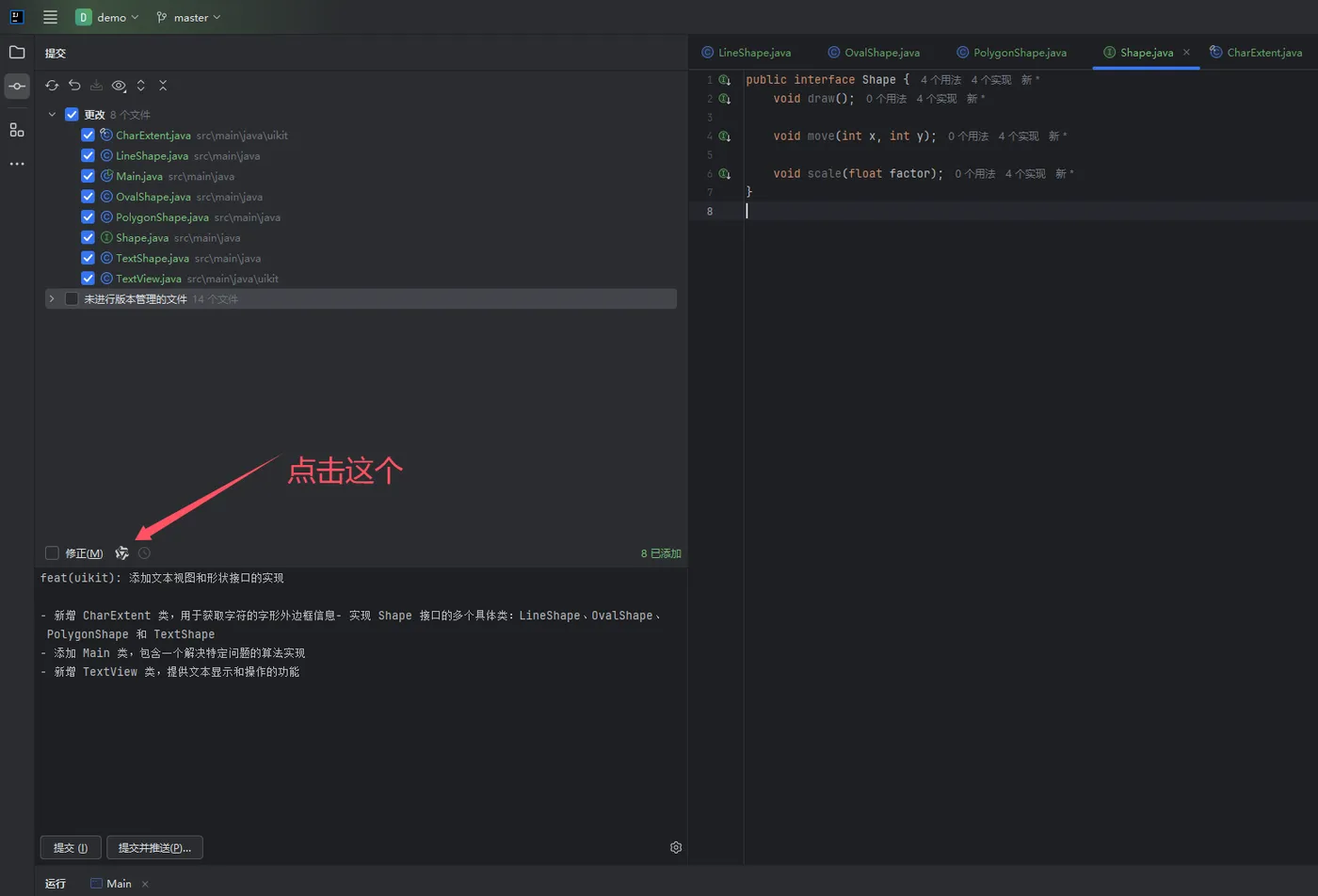Uncheck OvalShape.java in the changes list
1318x896 pixels.
point(88,197)
